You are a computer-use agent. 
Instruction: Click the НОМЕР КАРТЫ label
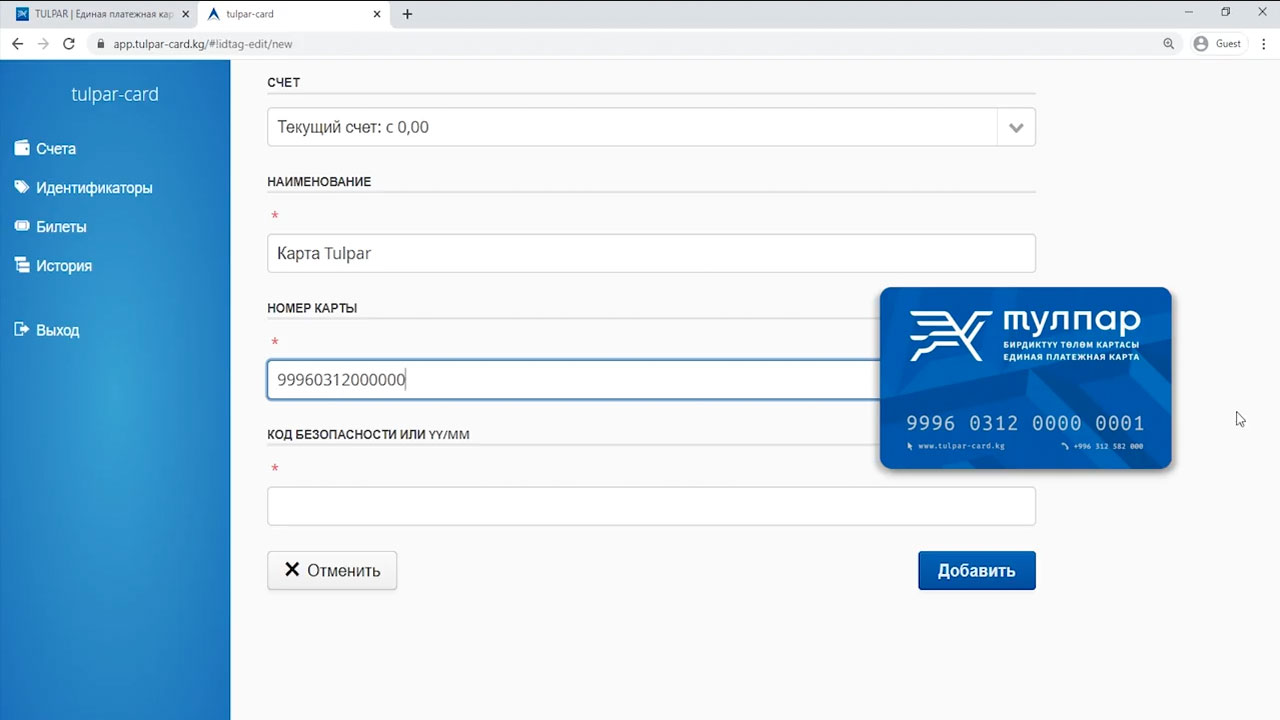click(x=312, y=308)
